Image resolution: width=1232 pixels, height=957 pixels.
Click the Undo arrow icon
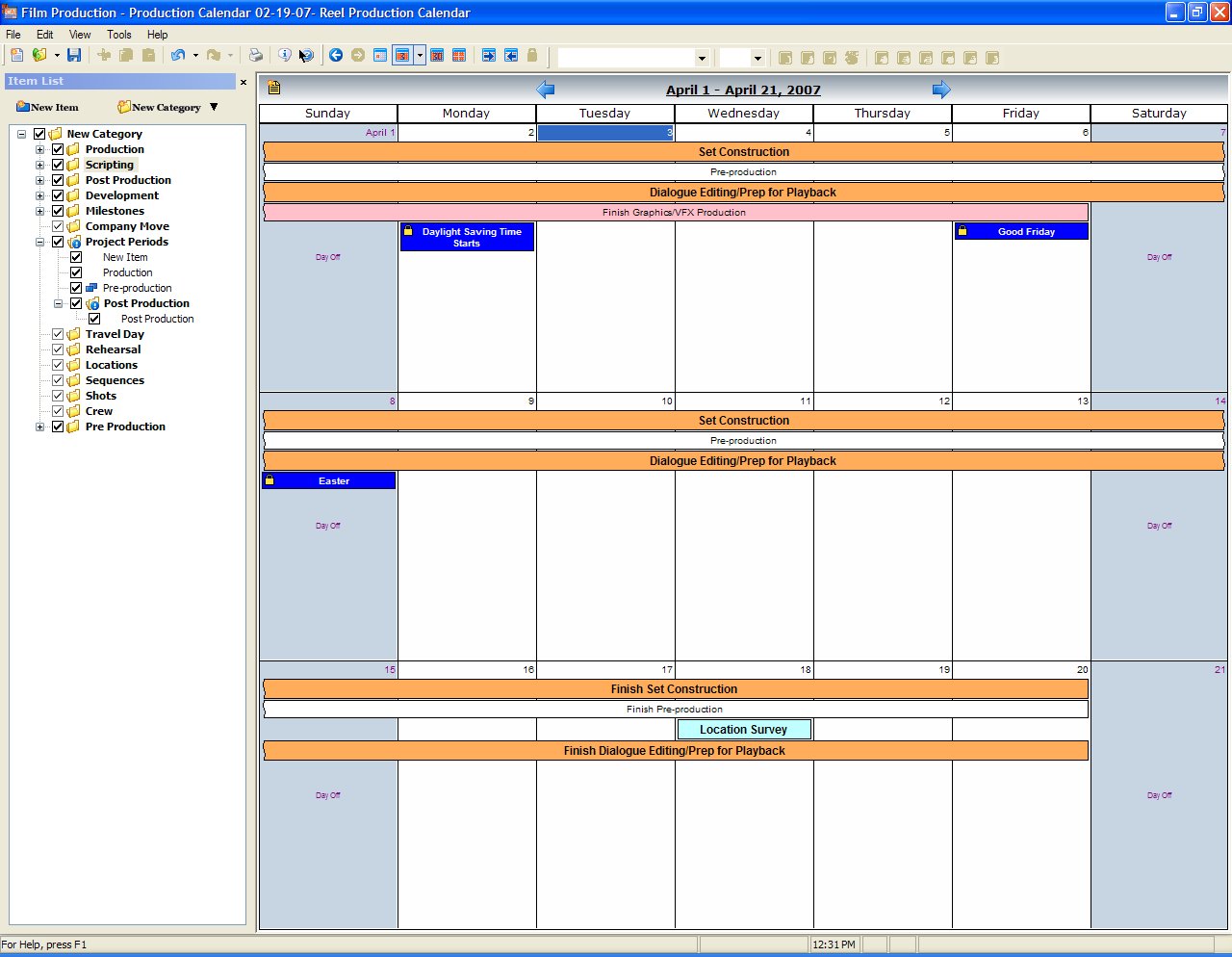click(x=178, y=56)
